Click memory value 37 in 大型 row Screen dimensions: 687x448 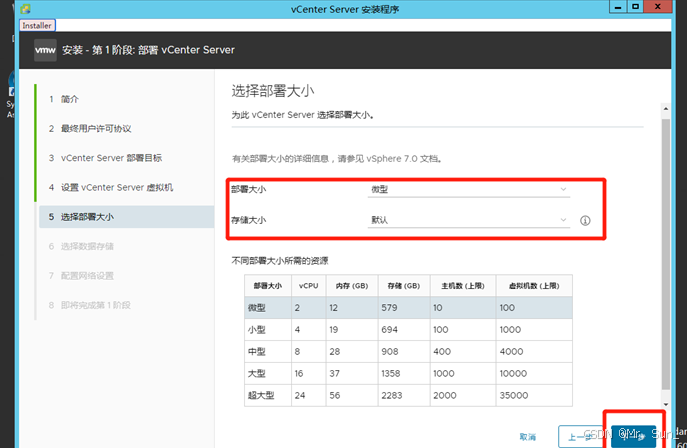point(334,374)
